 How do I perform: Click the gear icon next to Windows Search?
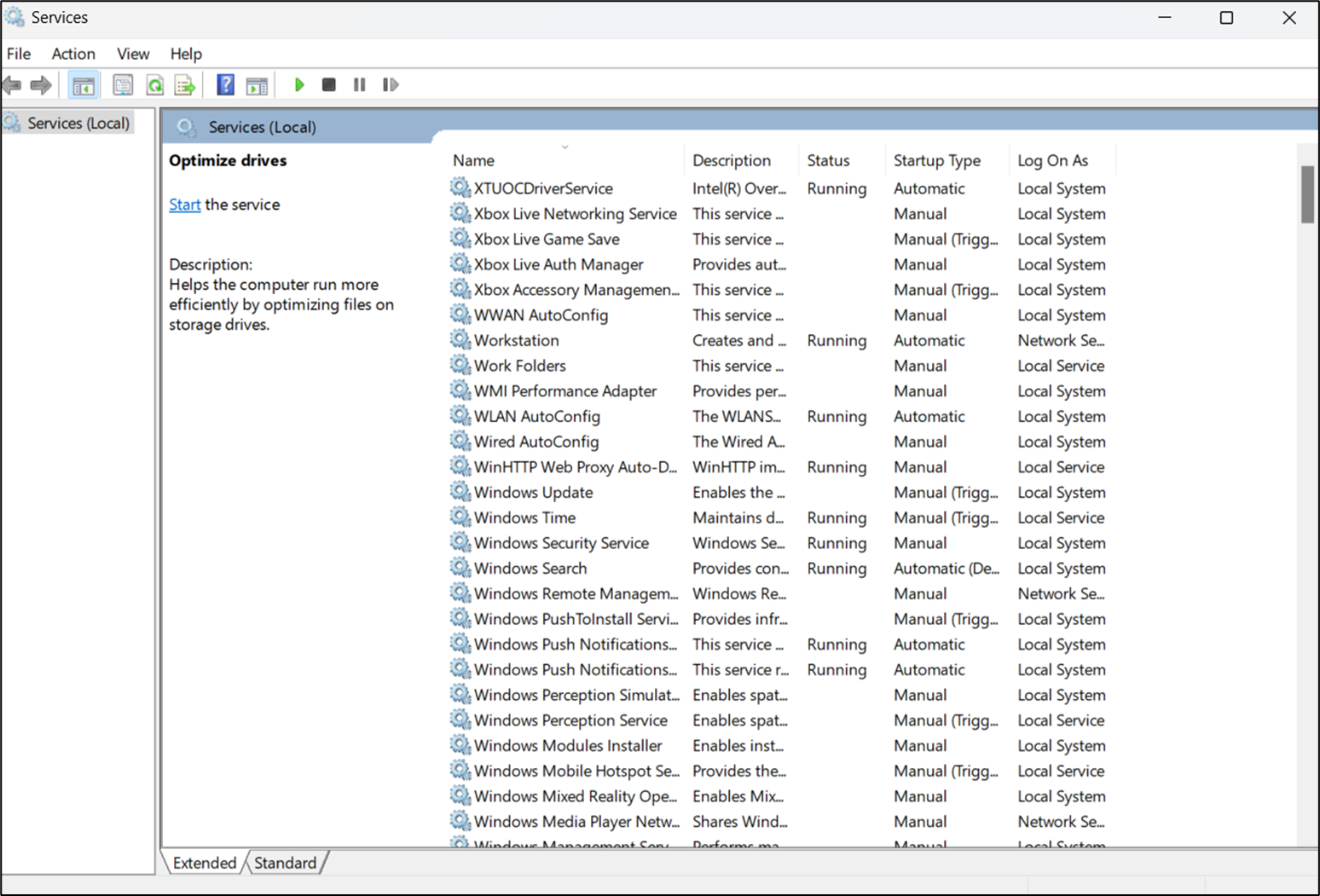460,568
